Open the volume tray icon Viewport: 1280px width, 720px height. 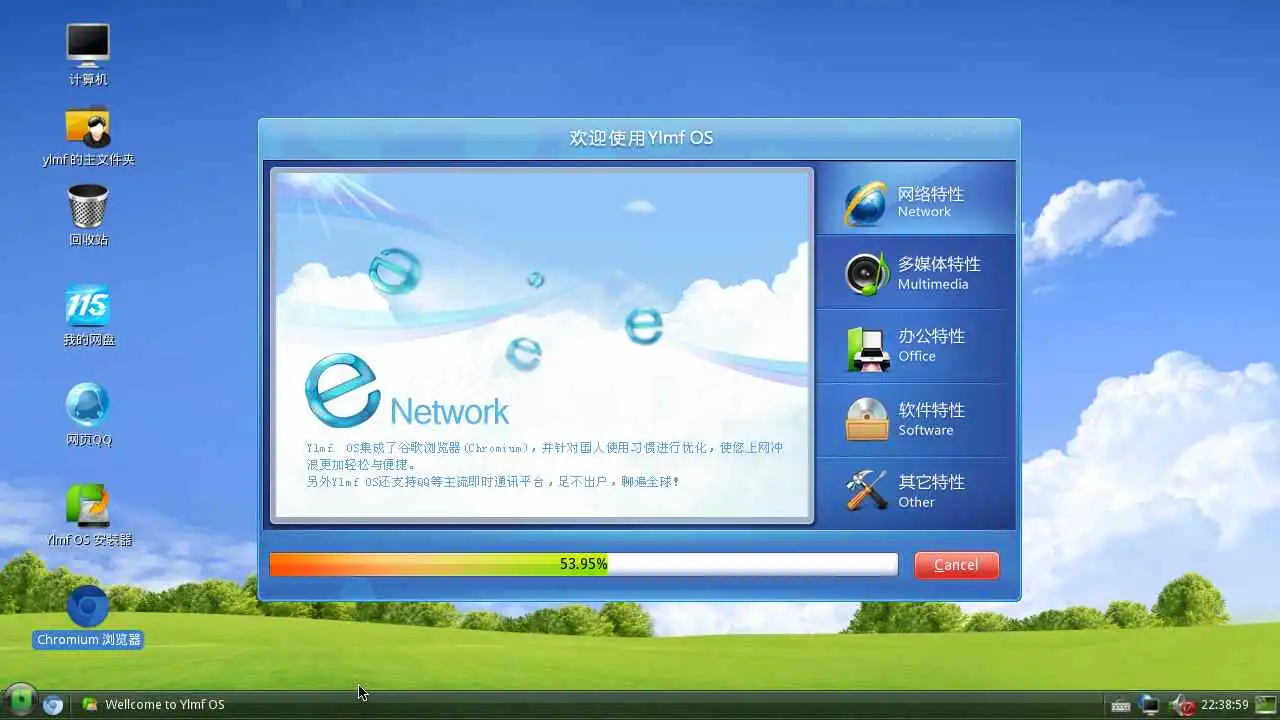(1182, 705)
